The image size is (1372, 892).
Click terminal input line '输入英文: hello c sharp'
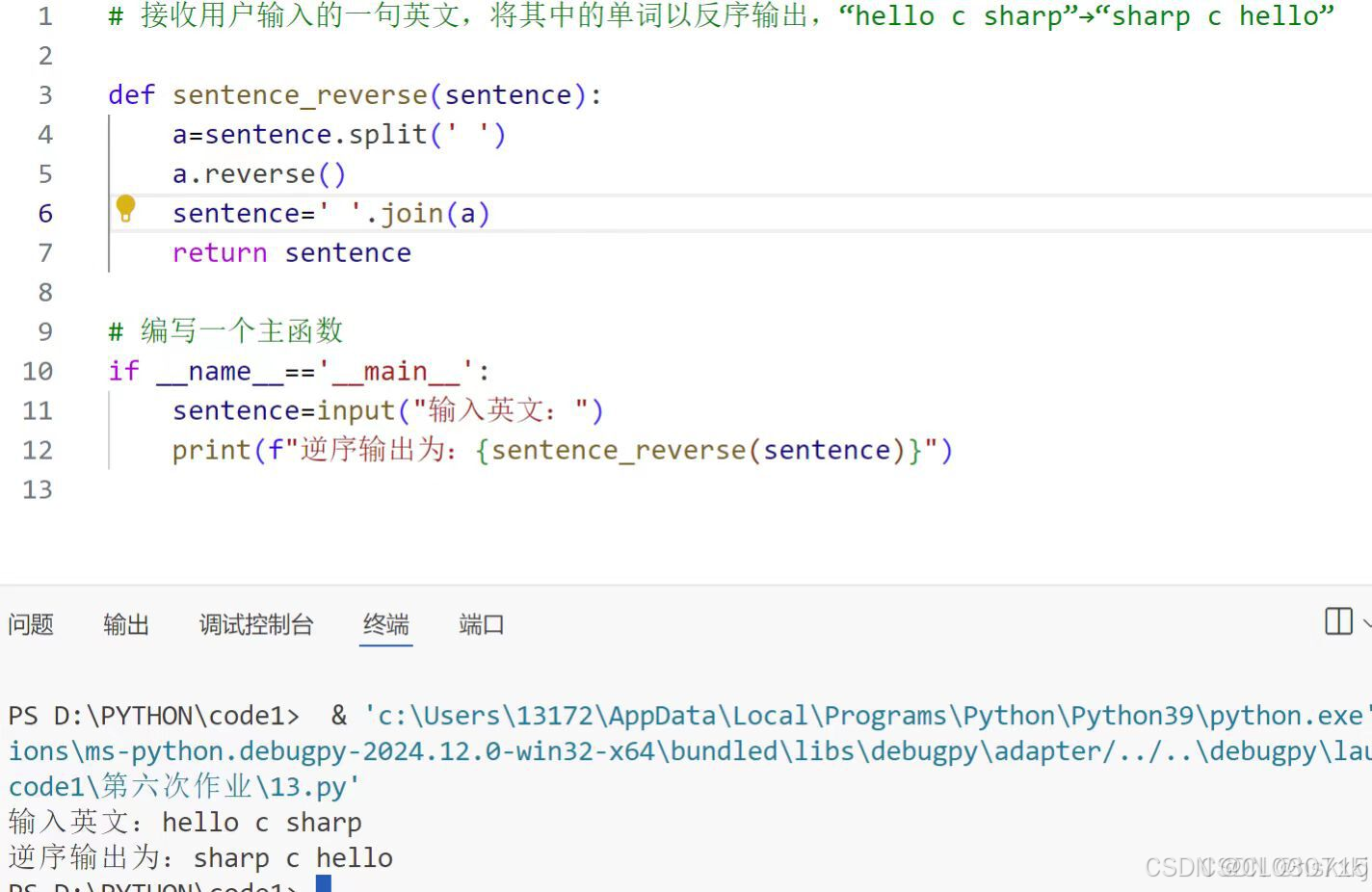coord(185,823)
